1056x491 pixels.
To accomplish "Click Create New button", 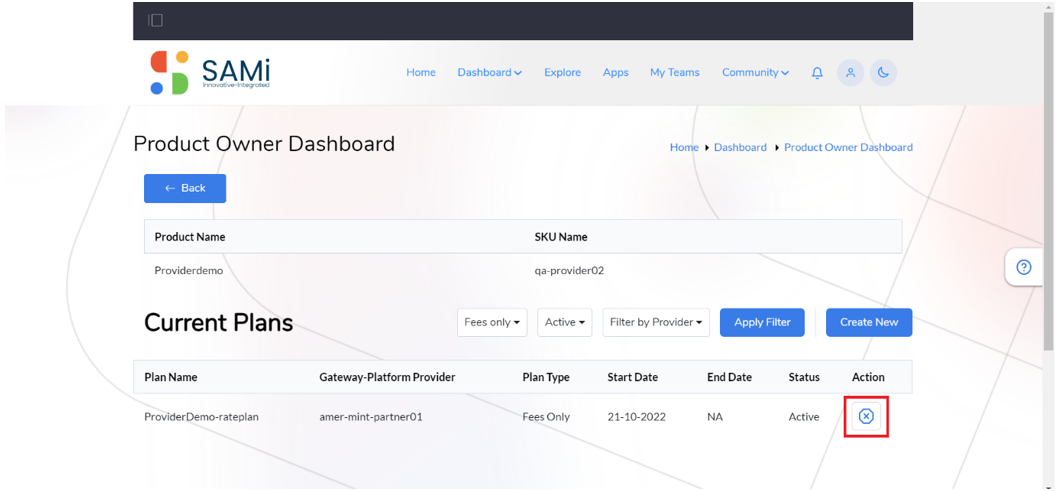I will (x=869, y=323).
